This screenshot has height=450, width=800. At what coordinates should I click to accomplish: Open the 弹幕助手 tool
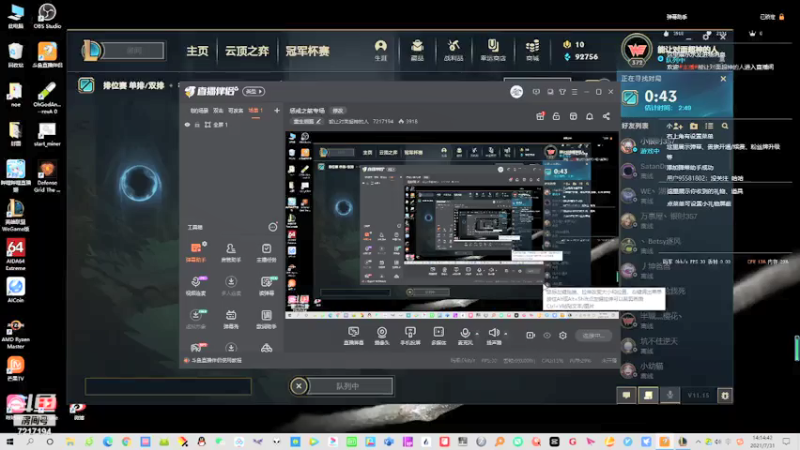[x=196, y=252]
